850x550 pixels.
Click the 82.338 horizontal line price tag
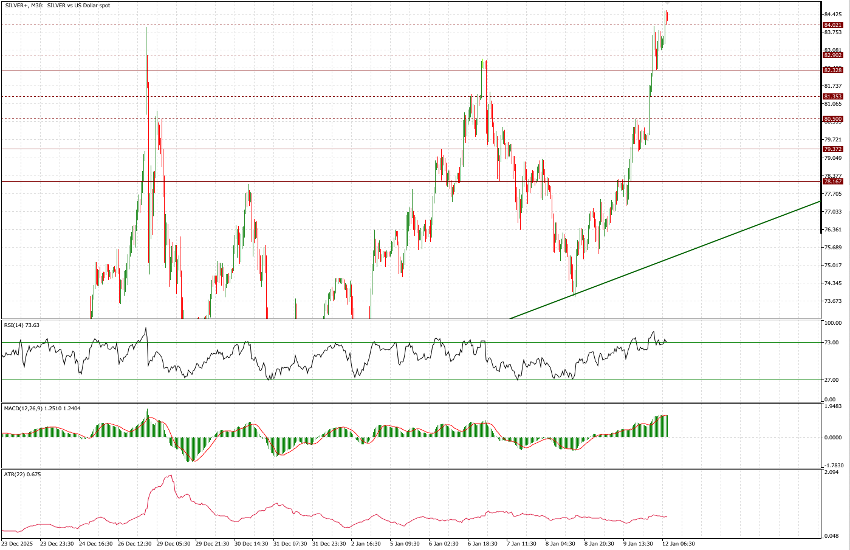(830, 70)
